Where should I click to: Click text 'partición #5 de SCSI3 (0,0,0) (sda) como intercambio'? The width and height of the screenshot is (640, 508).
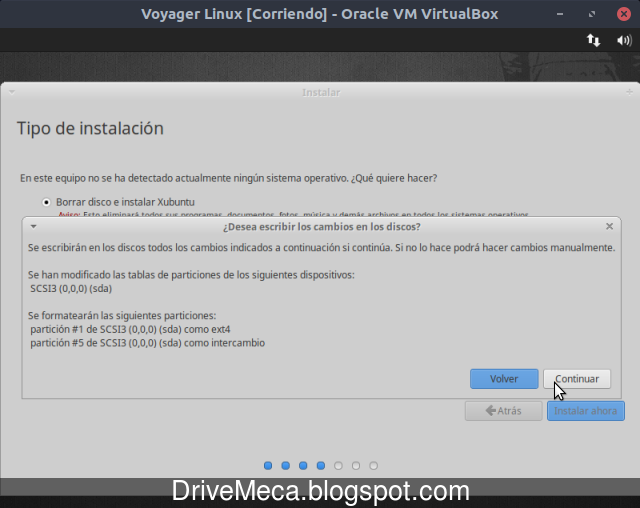click(x=147, y=343)
